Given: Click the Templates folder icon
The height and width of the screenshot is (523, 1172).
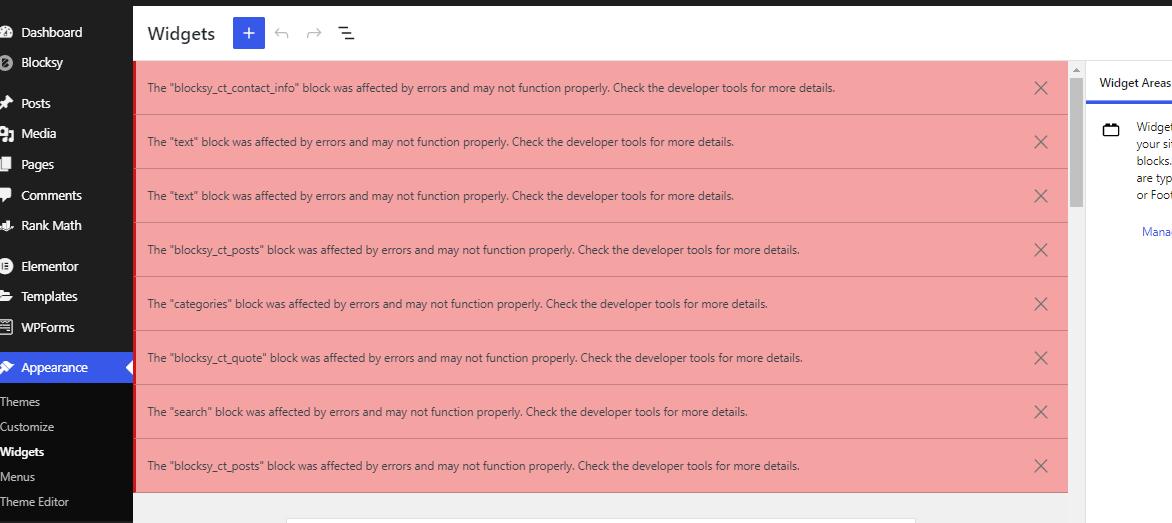Looking at the screenshot, I should tap(6, 297).
